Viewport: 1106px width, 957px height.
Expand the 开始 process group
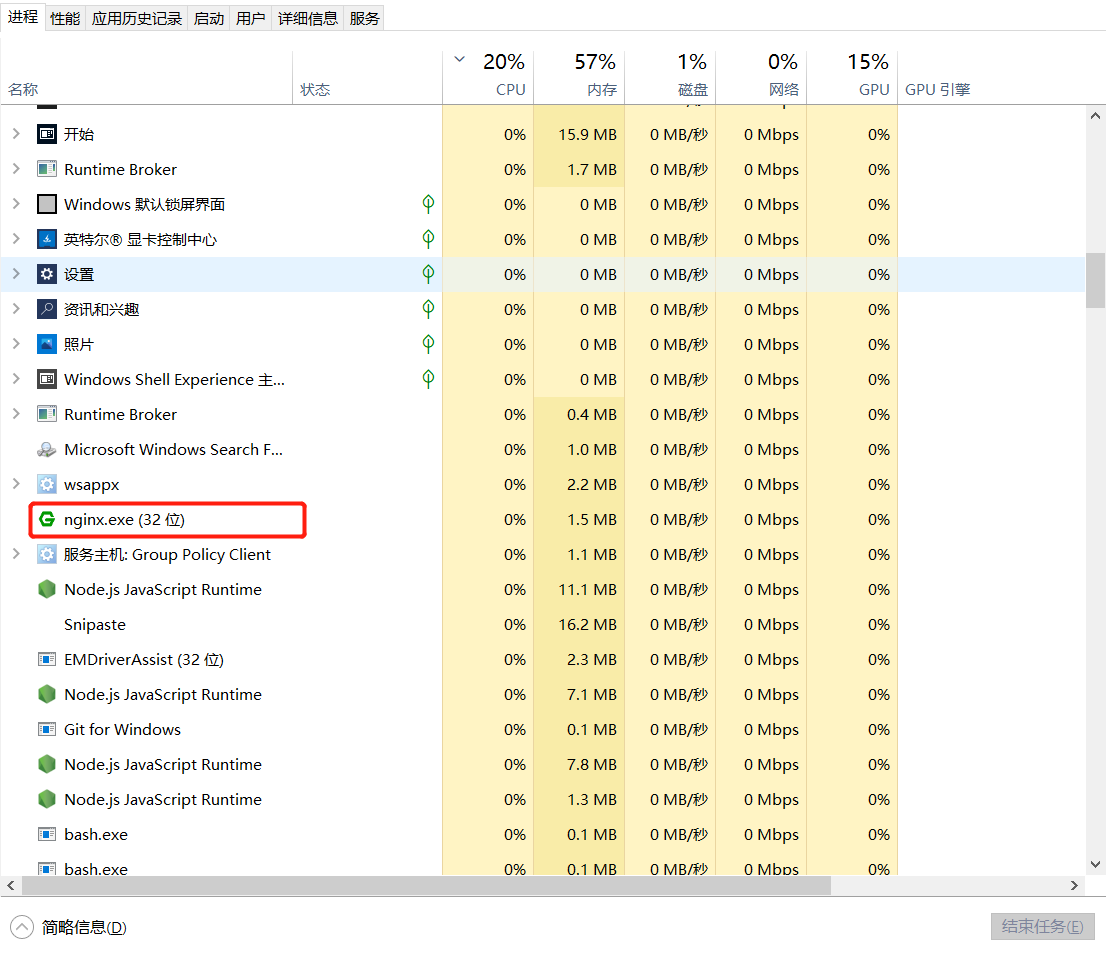point(16,134)
